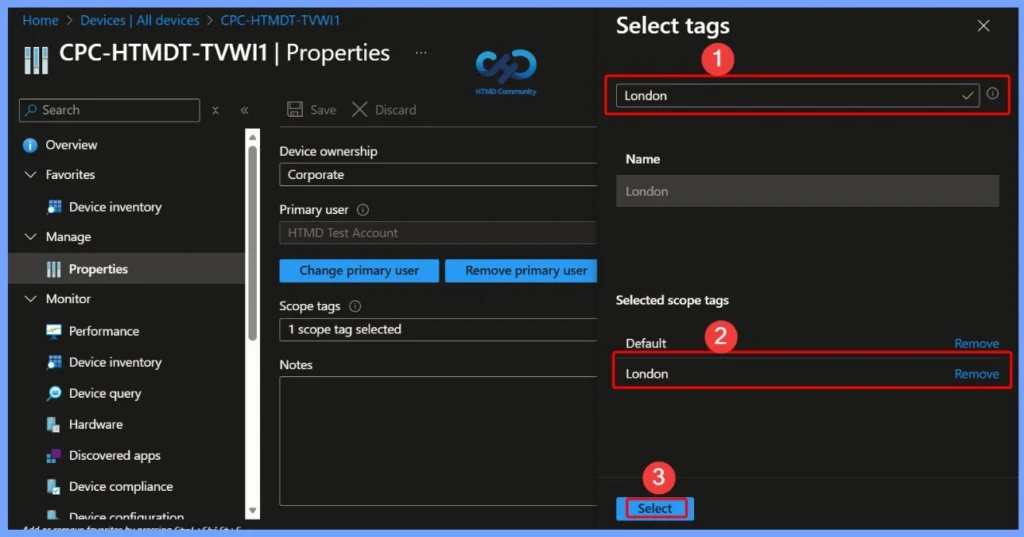Image resolution: width=1024 pixels, height=537 pixels.
Task: Click the 1 scope tag selected field
Action: [x=438, y=329]
